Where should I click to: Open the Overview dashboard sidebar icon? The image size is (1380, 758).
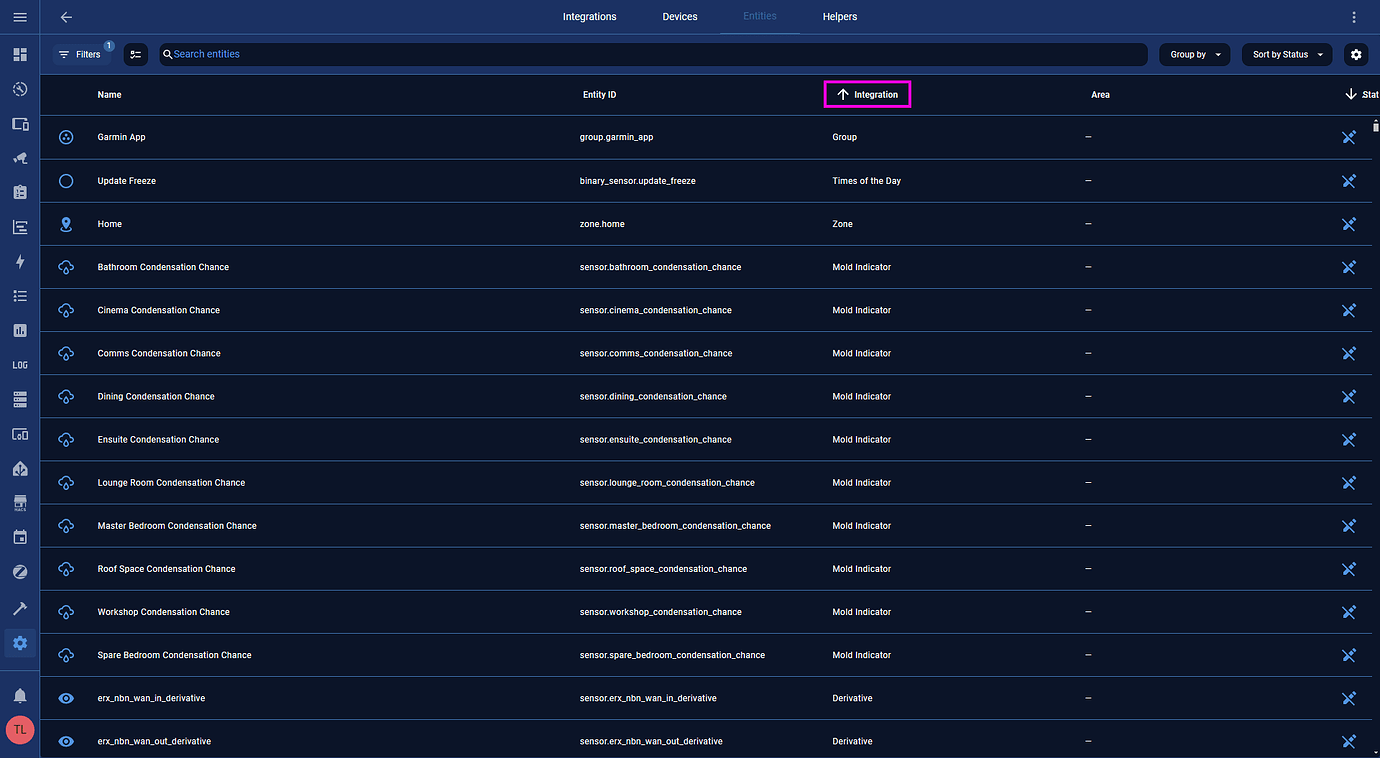[20, 54]
